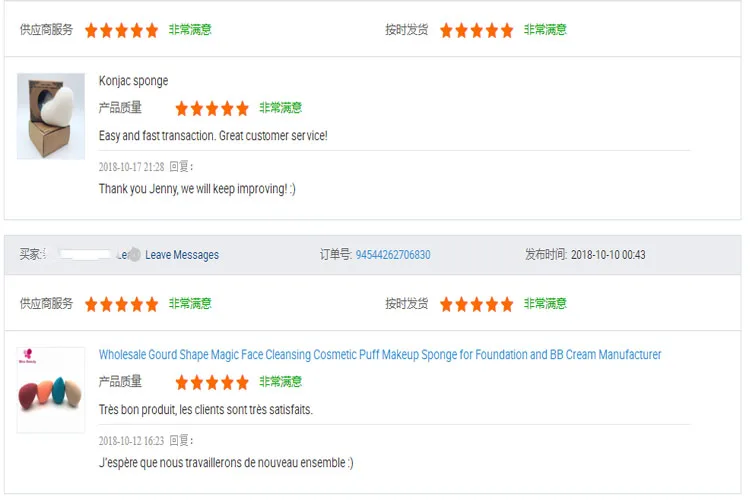Open the colorful makeup sponges thumbnail
Viewport: 750px width, 500px height.
point(51,390)
